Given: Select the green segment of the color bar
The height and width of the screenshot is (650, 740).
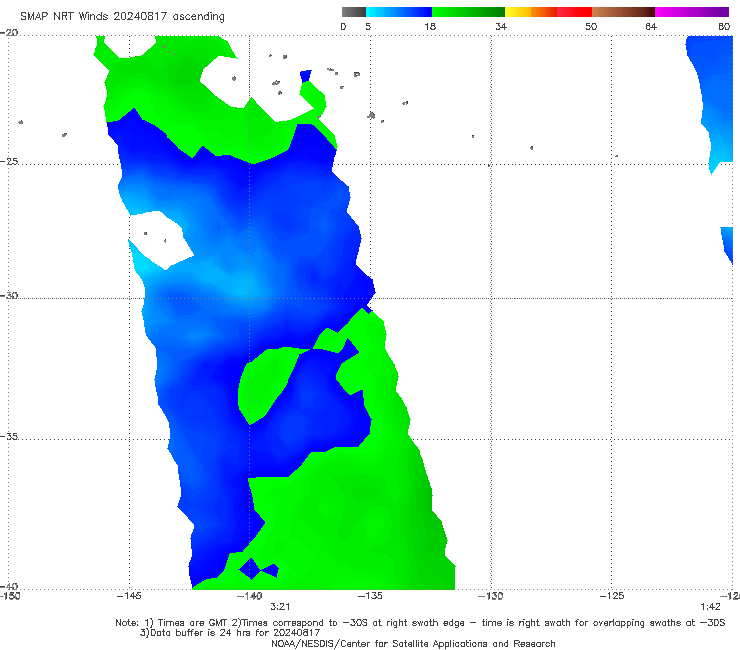Looking at the screenshot, I should (x=468, y=12).
